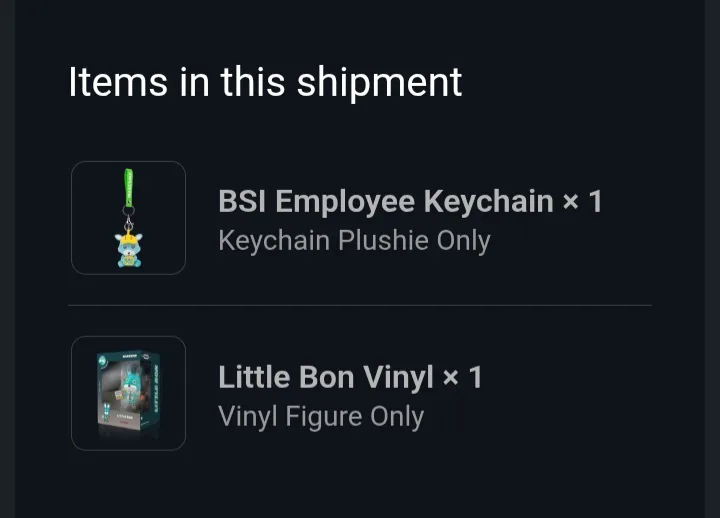Select the Little Bon Vinyl item title
The height and width of the screenshot is (518, 720).
pos(325,377)
